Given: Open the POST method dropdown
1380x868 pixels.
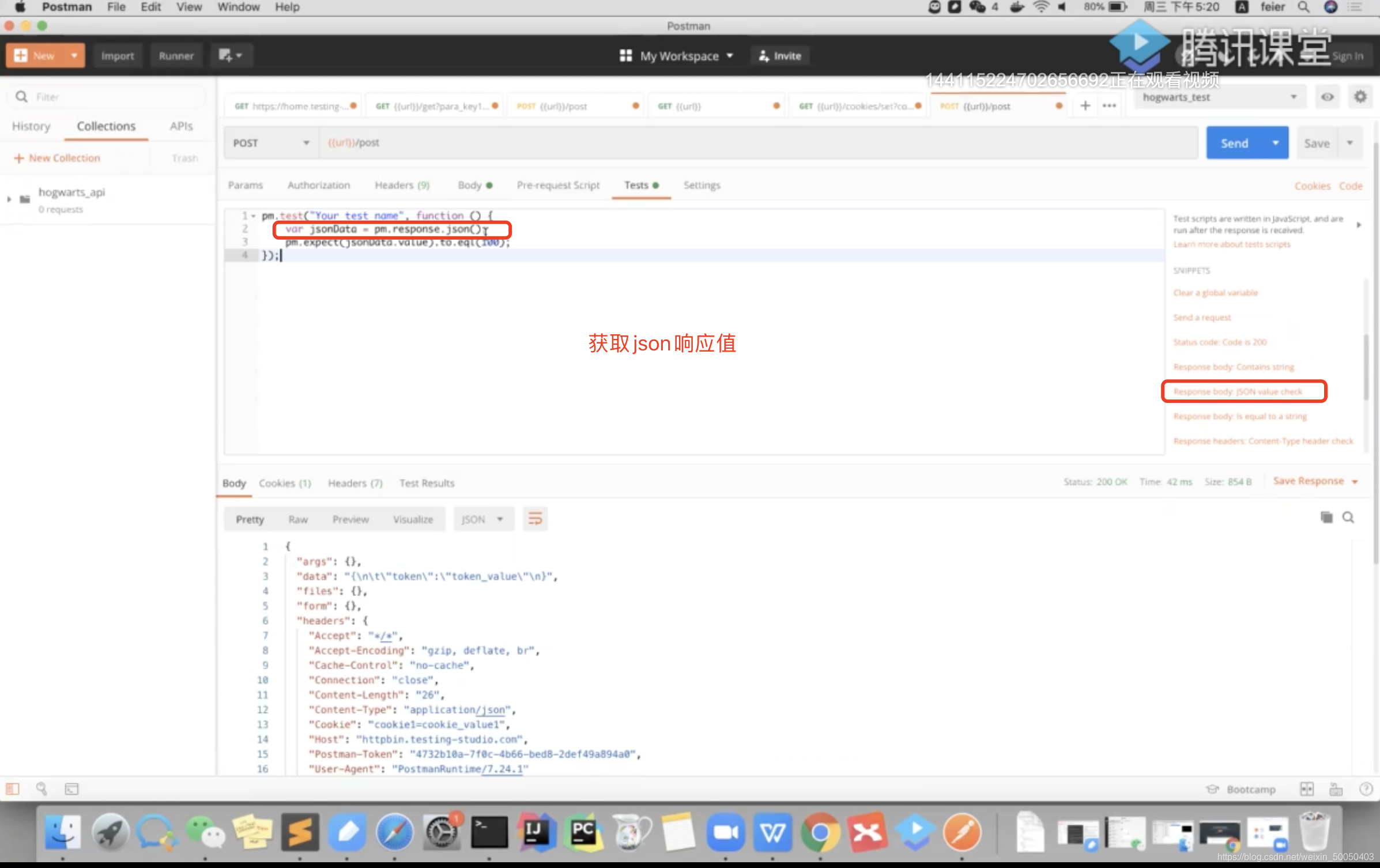Looking at the screenshot, I should click(270, 143).
